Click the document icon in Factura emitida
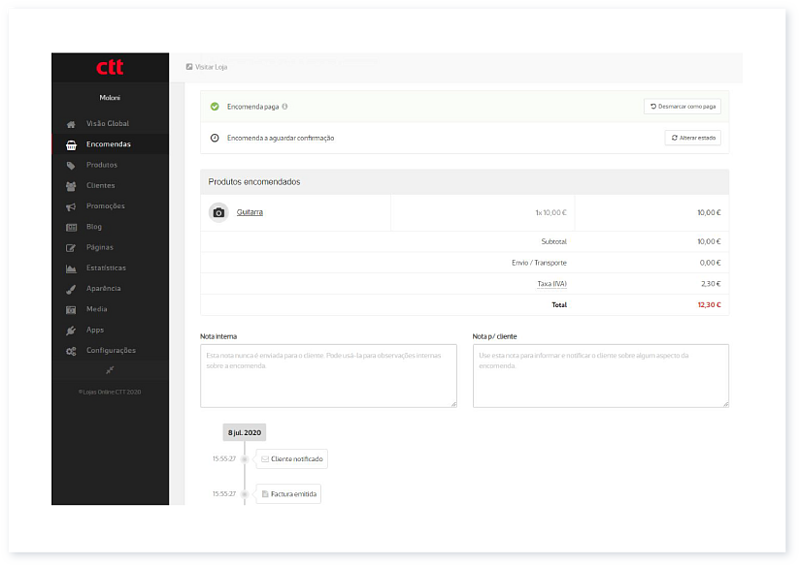 pos(265,494)
